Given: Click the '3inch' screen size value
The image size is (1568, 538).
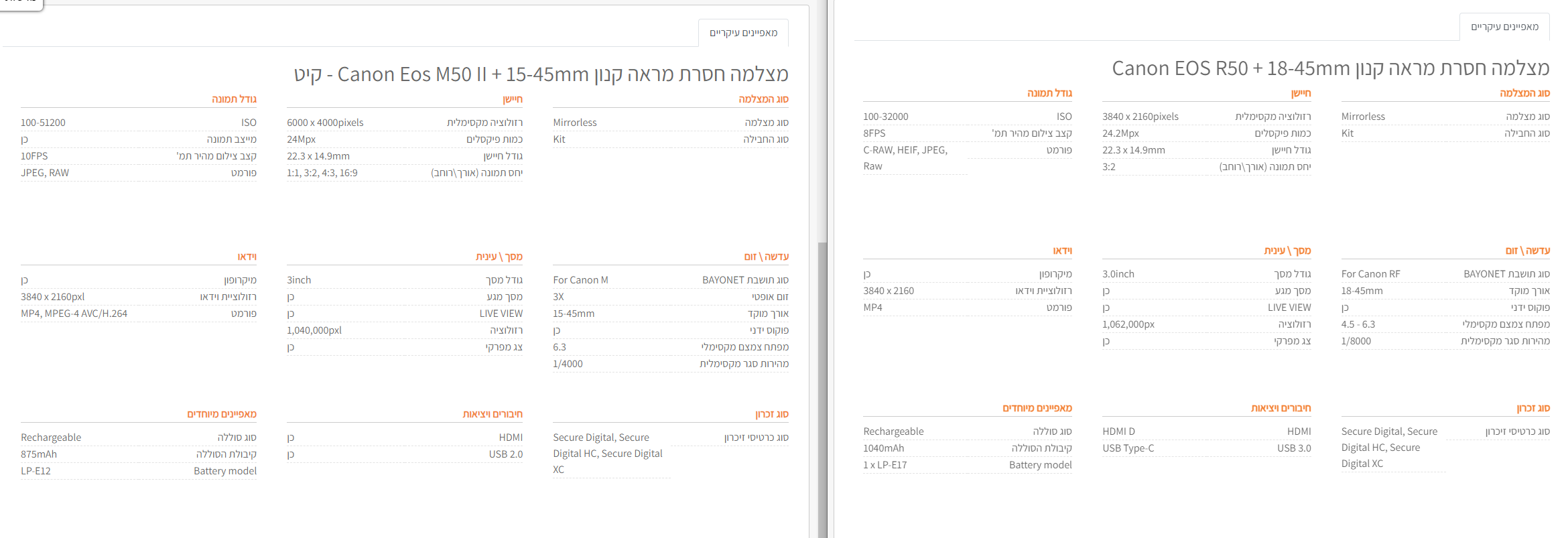Looking at the screenshot, I should (x=299, y=280).
